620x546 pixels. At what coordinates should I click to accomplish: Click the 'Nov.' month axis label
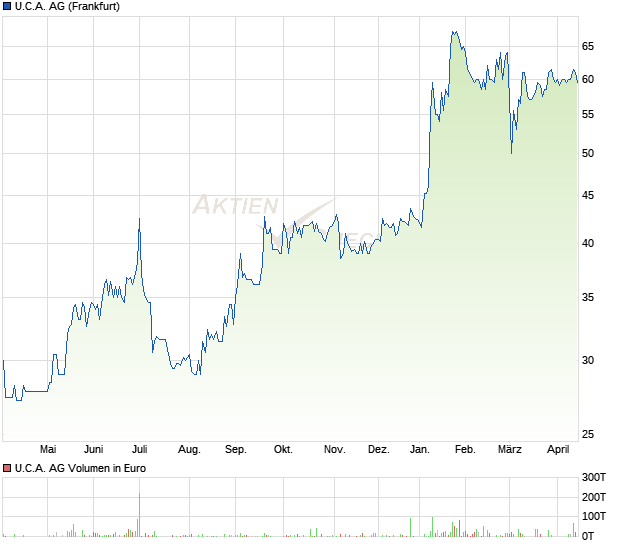(x=335, y=450)
